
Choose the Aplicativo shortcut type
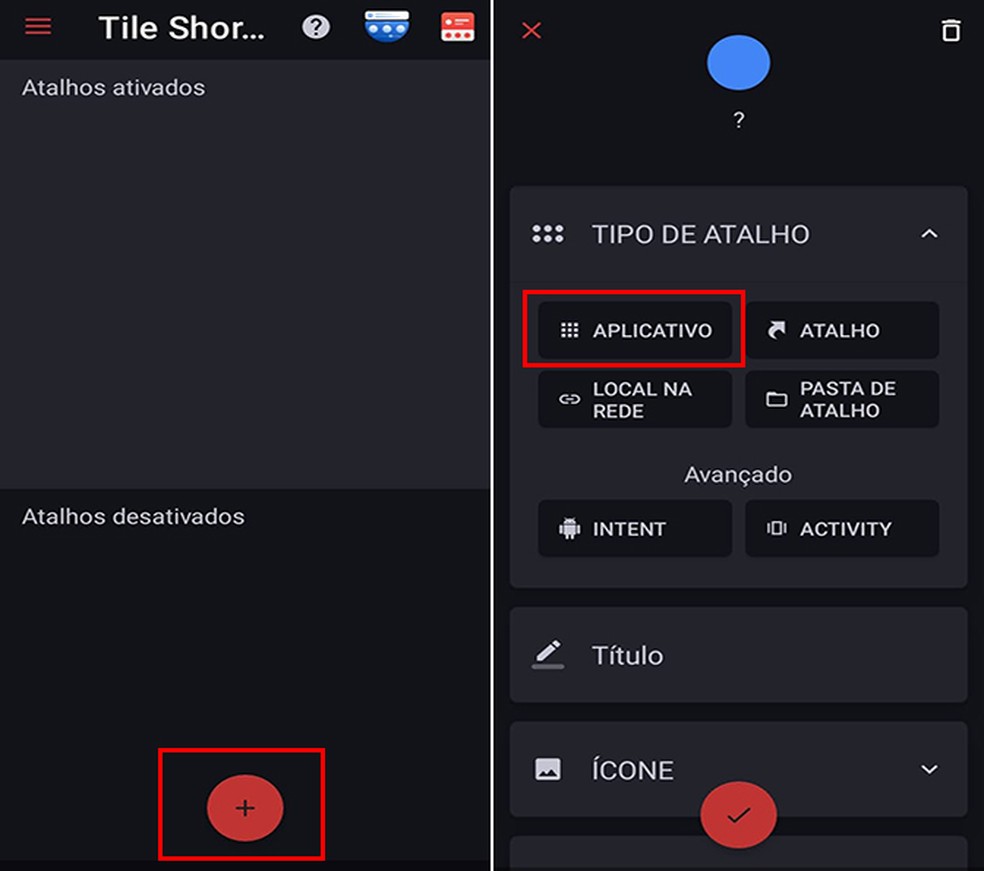634,330
